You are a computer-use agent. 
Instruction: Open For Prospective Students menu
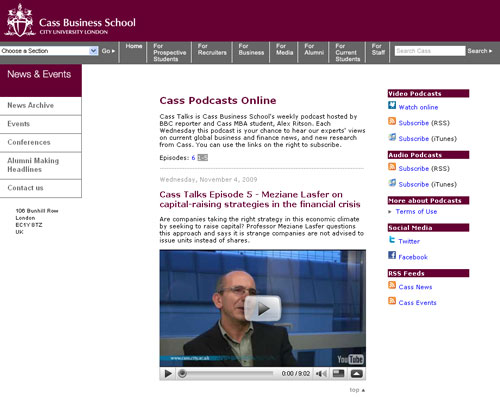169,52
